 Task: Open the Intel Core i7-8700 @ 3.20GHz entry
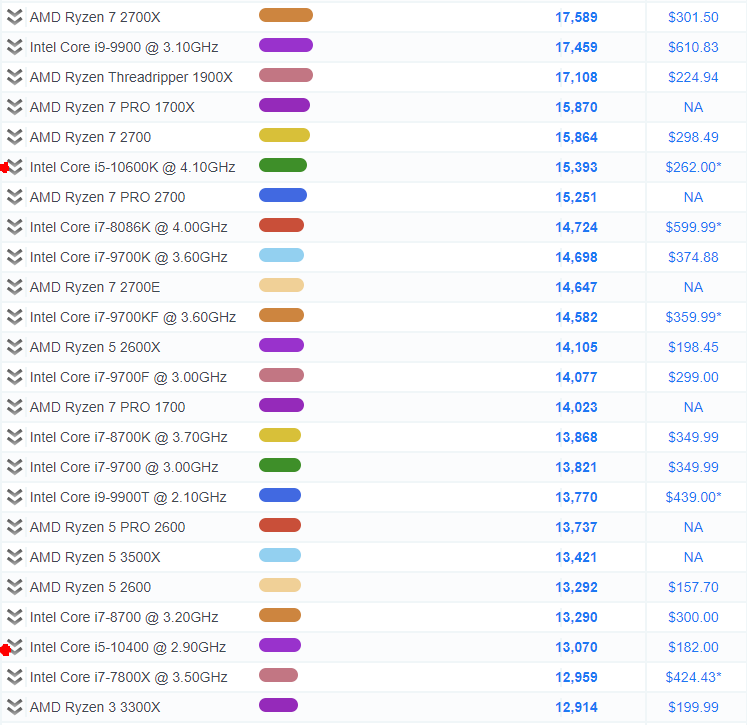tap(124, 617)
